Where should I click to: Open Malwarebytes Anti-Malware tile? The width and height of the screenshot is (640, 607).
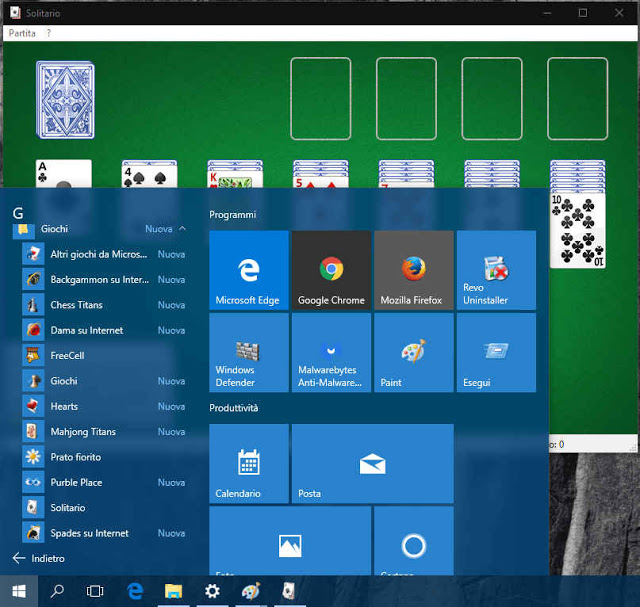tap(331, 353)
